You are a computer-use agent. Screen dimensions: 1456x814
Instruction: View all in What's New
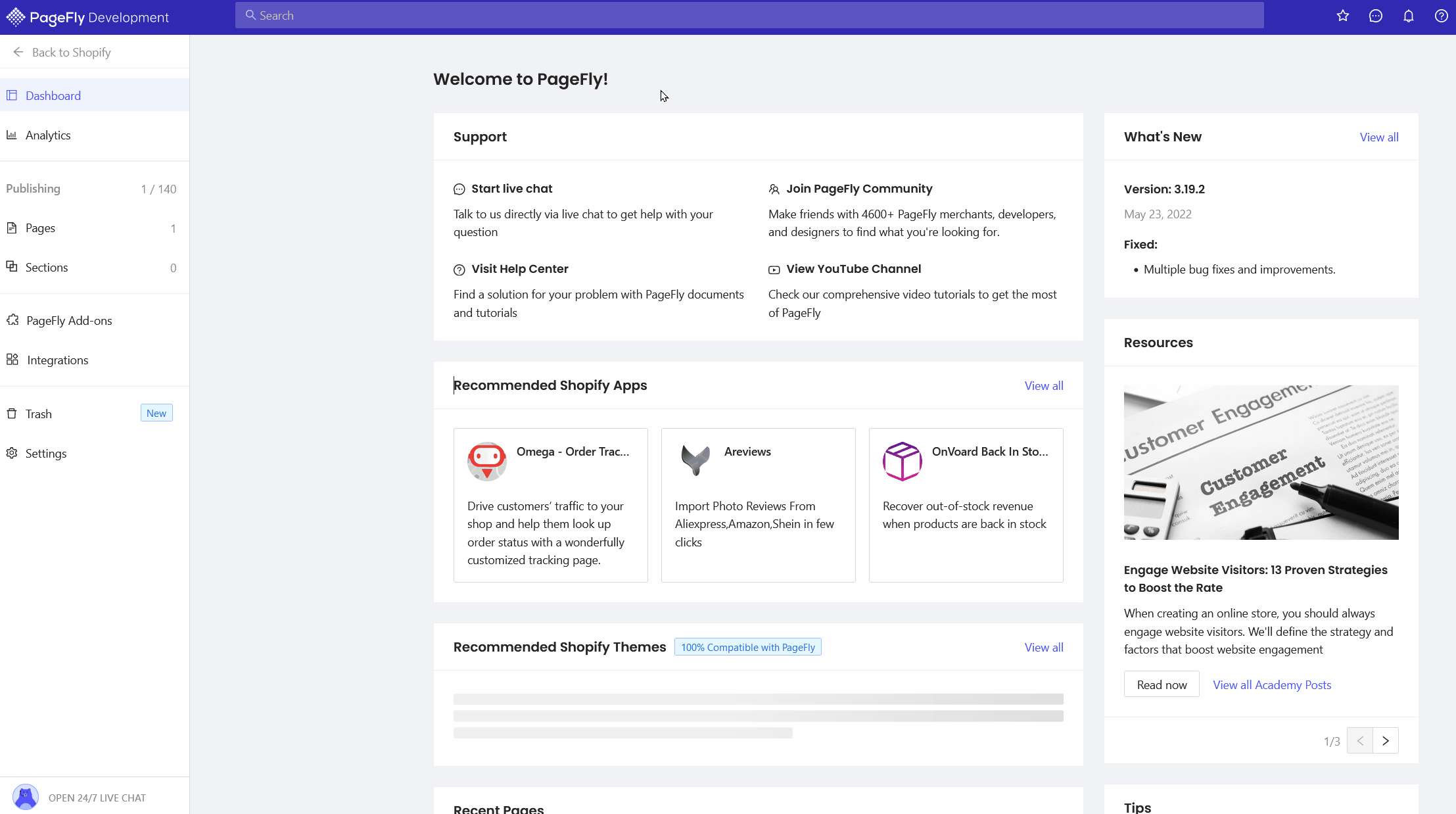(x=1378, y=137)
